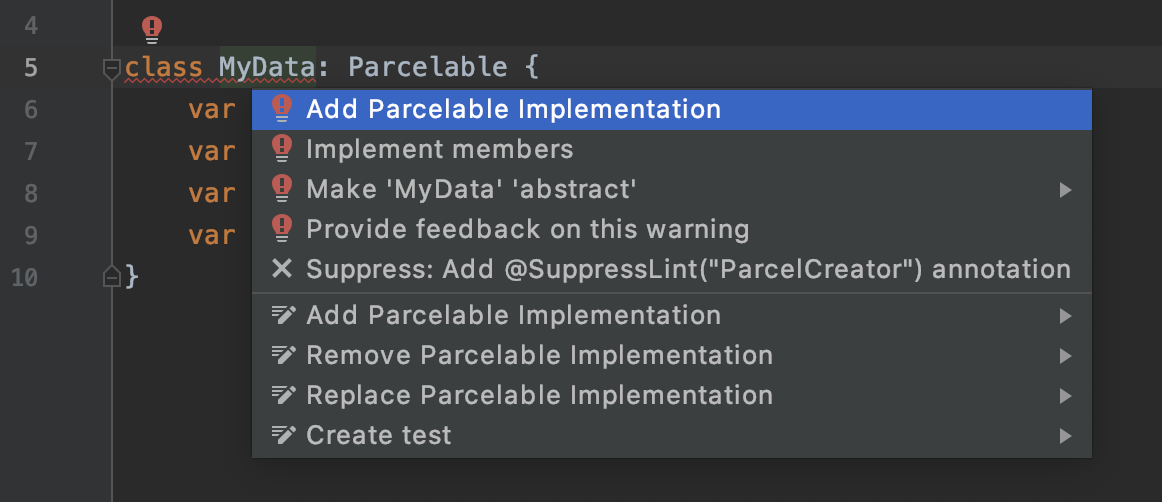The height and width of the screenshot is (502, 1162).
Task: Click pencil icon beside Remove Parcelable Implementation
Action: (283, 355)
